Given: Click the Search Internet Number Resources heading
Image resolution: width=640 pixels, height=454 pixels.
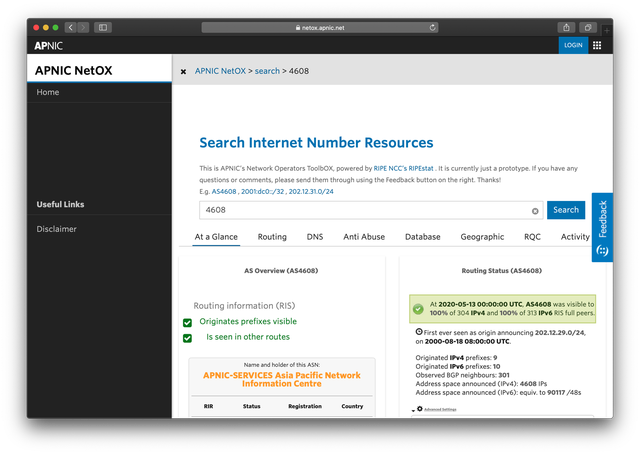Looking at the screenshot, I should pos(316,142).
